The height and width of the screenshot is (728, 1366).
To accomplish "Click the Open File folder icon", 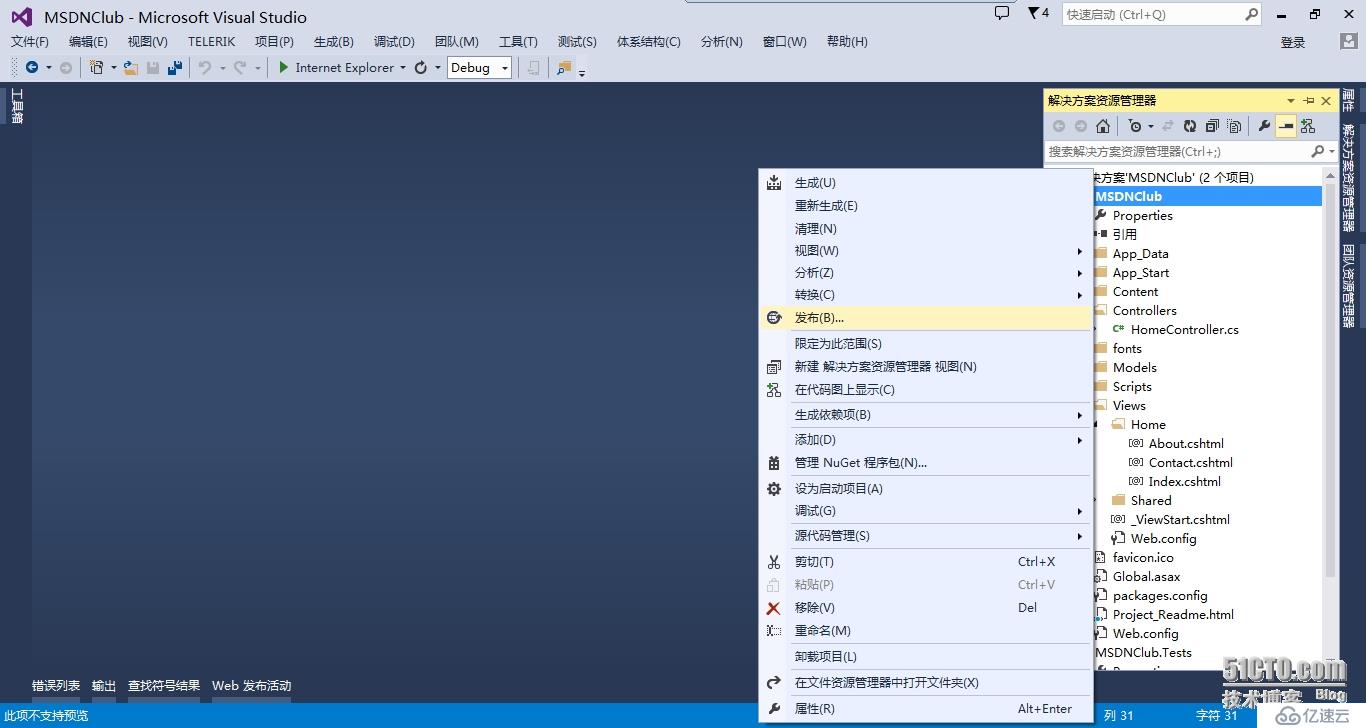I will point(131,67).
